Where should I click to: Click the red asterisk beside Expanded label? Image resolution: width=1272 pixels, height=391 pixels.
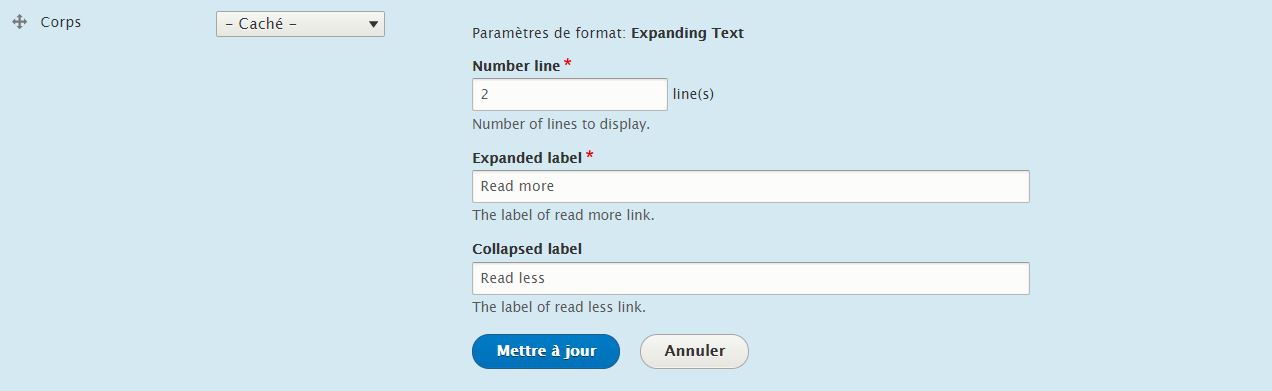click(590, 156)
